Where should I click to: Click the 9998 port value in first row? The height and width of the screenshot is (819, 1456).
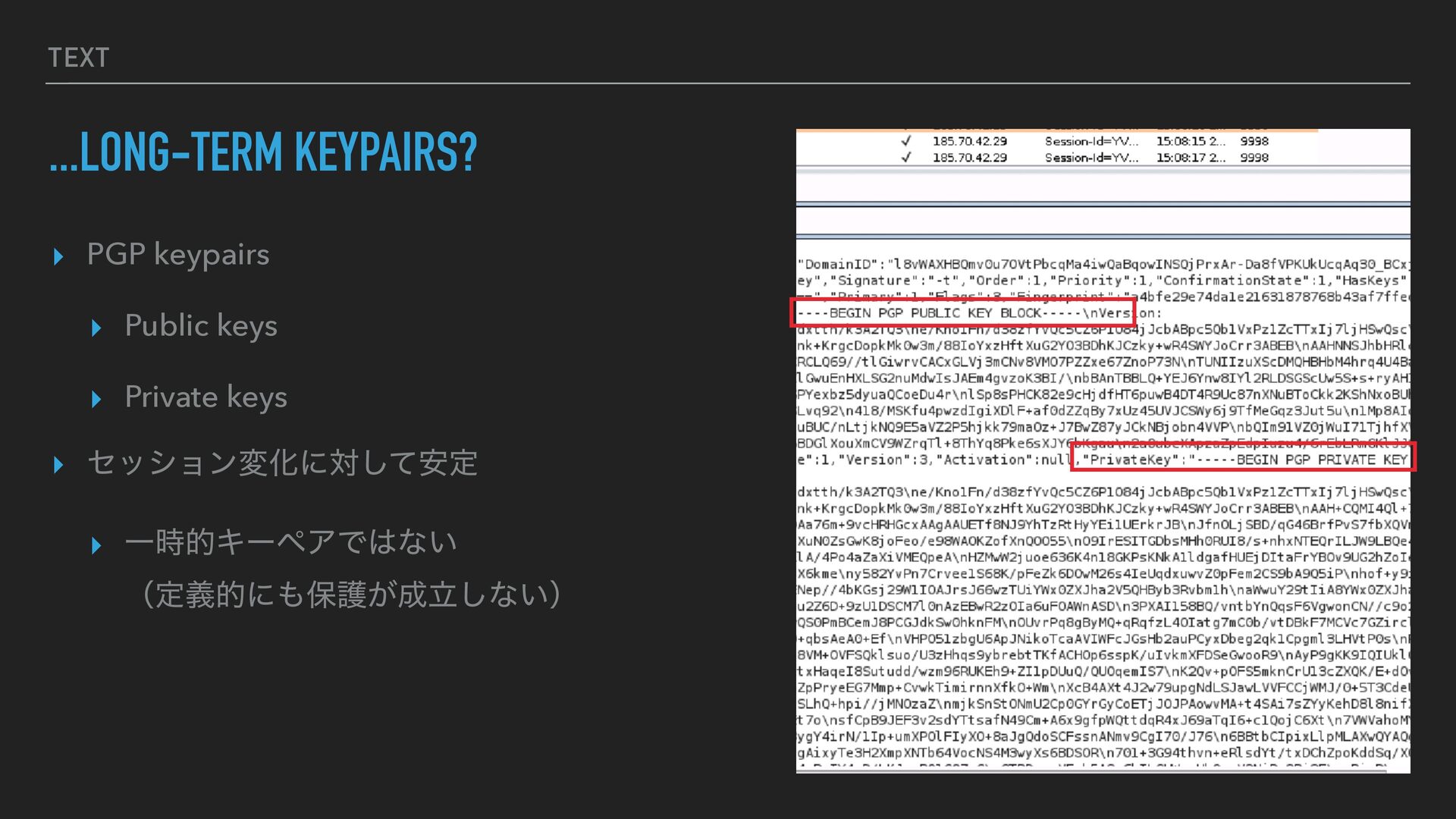coord(1254,141)
